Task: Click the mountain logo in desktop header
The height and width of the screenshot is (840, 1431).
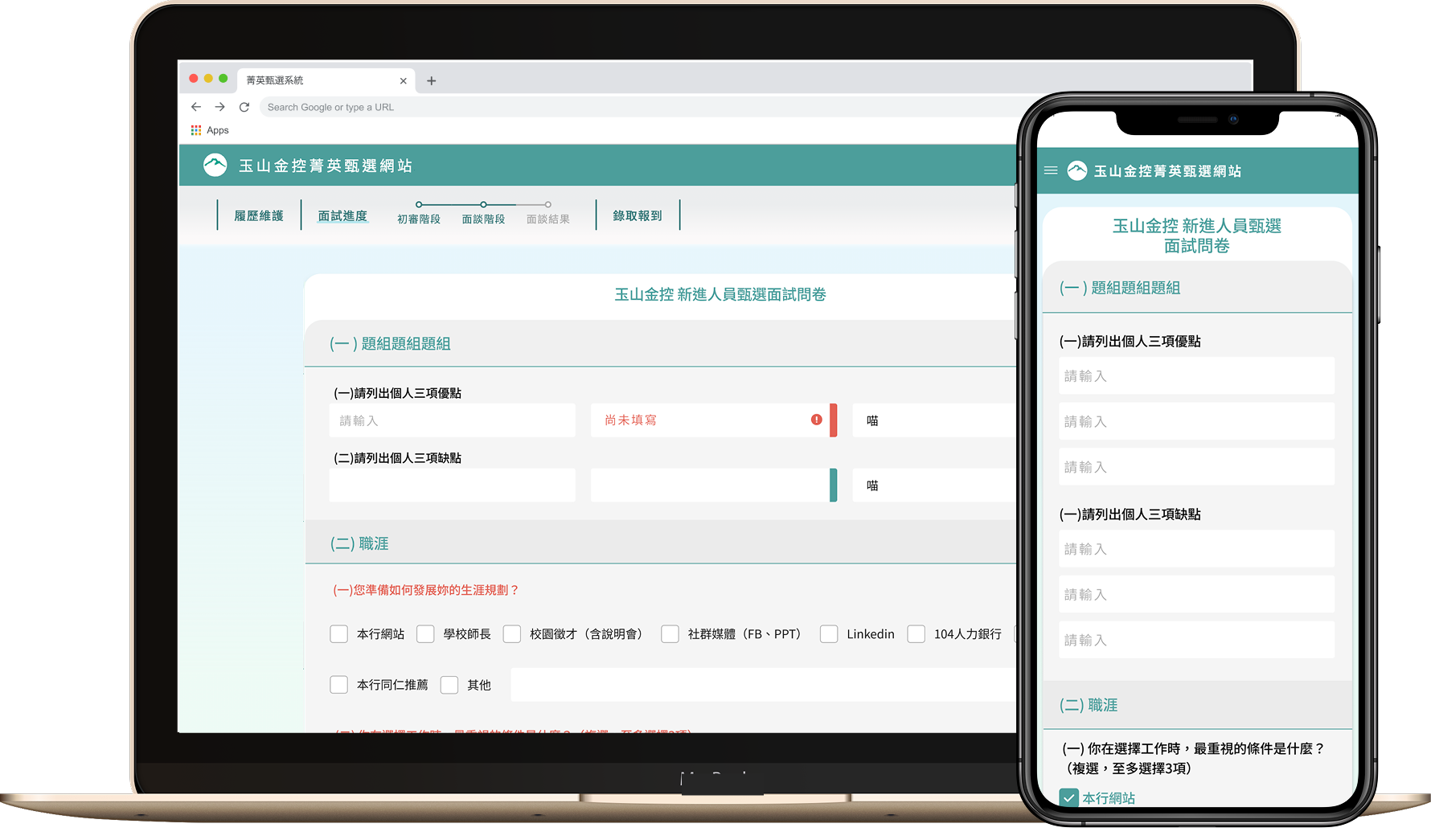Action: pos(215,166)
